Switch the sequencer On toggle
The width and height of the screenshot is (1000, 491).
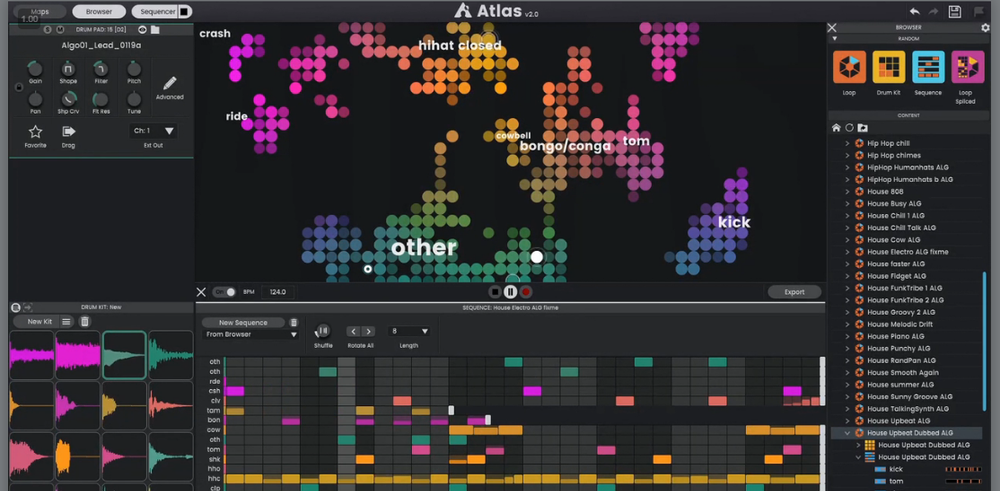coord(224,292)
